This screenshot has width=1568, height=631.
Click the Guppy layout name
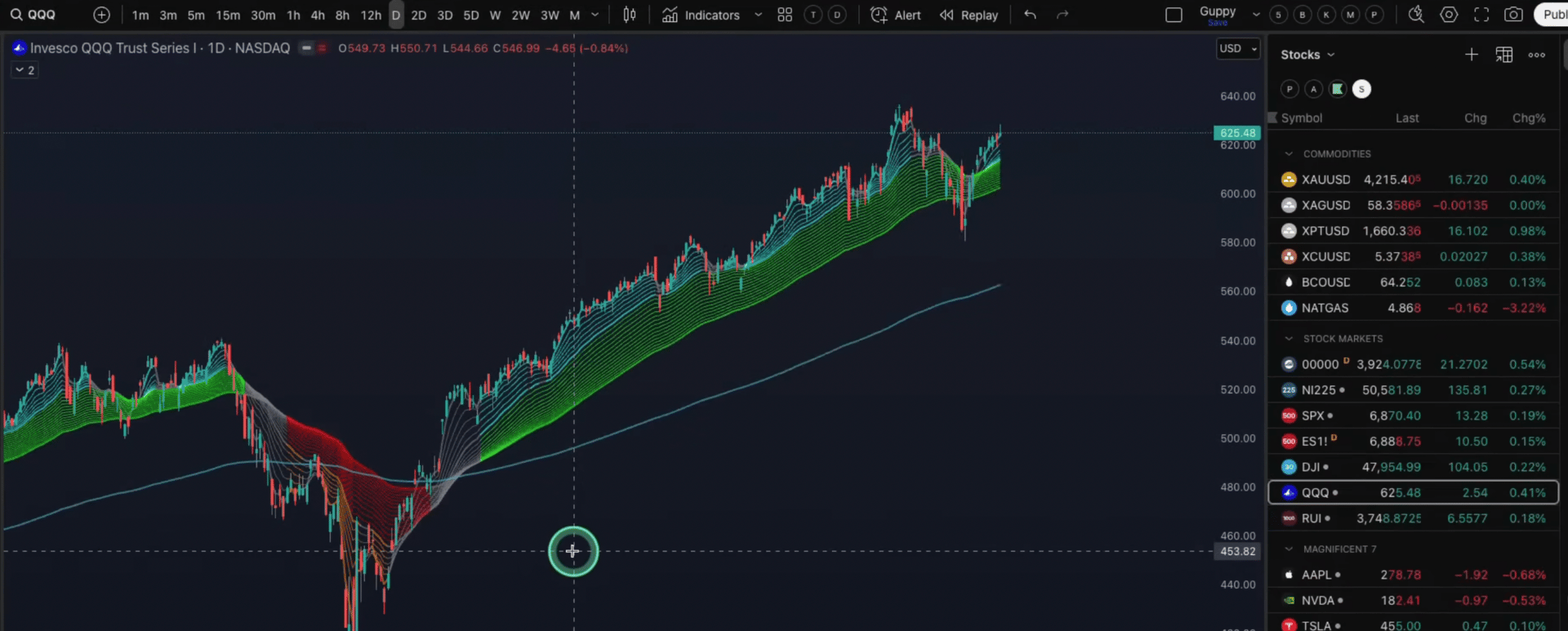1218,12
